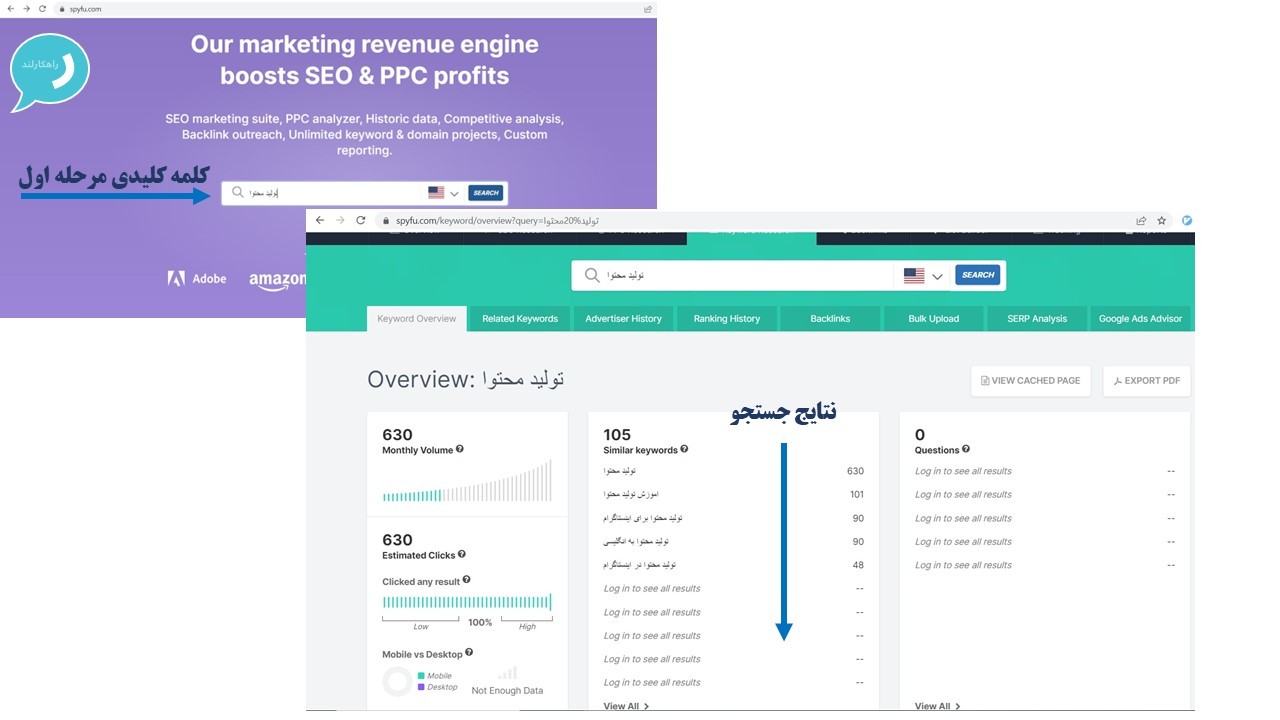
Task: Click help icon next to Similar keywords
Action: pyautogui.click(x=685, y=449)
